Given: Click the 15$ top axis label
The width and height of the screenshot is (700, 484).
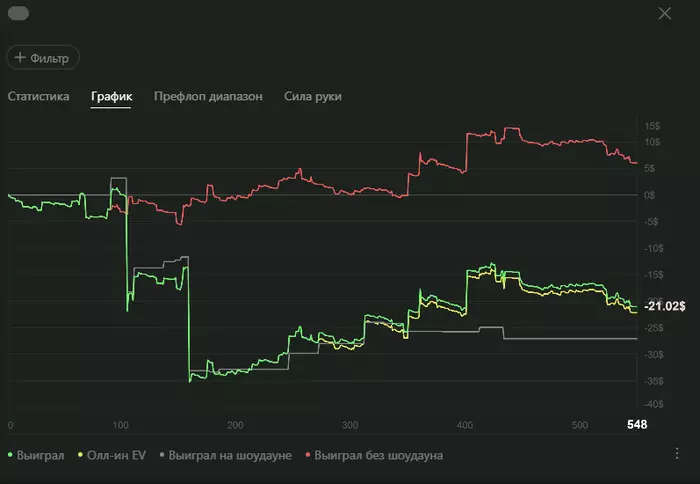Looking at the screenshot, I should point(652,126).
